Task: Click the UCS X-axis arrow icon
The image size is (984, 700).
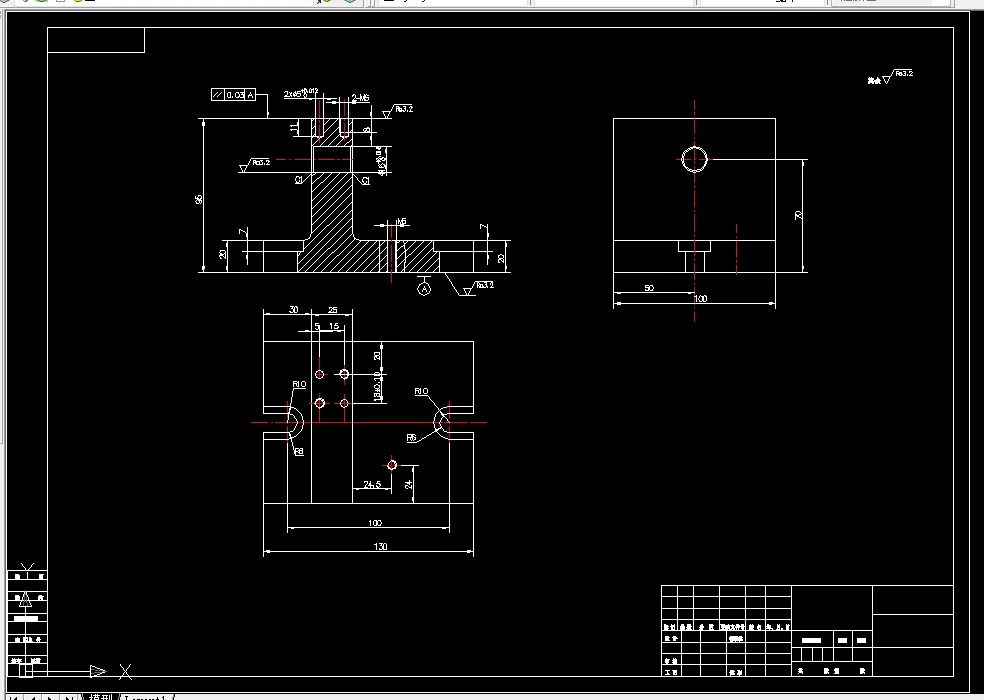Action: pos(98,671)
